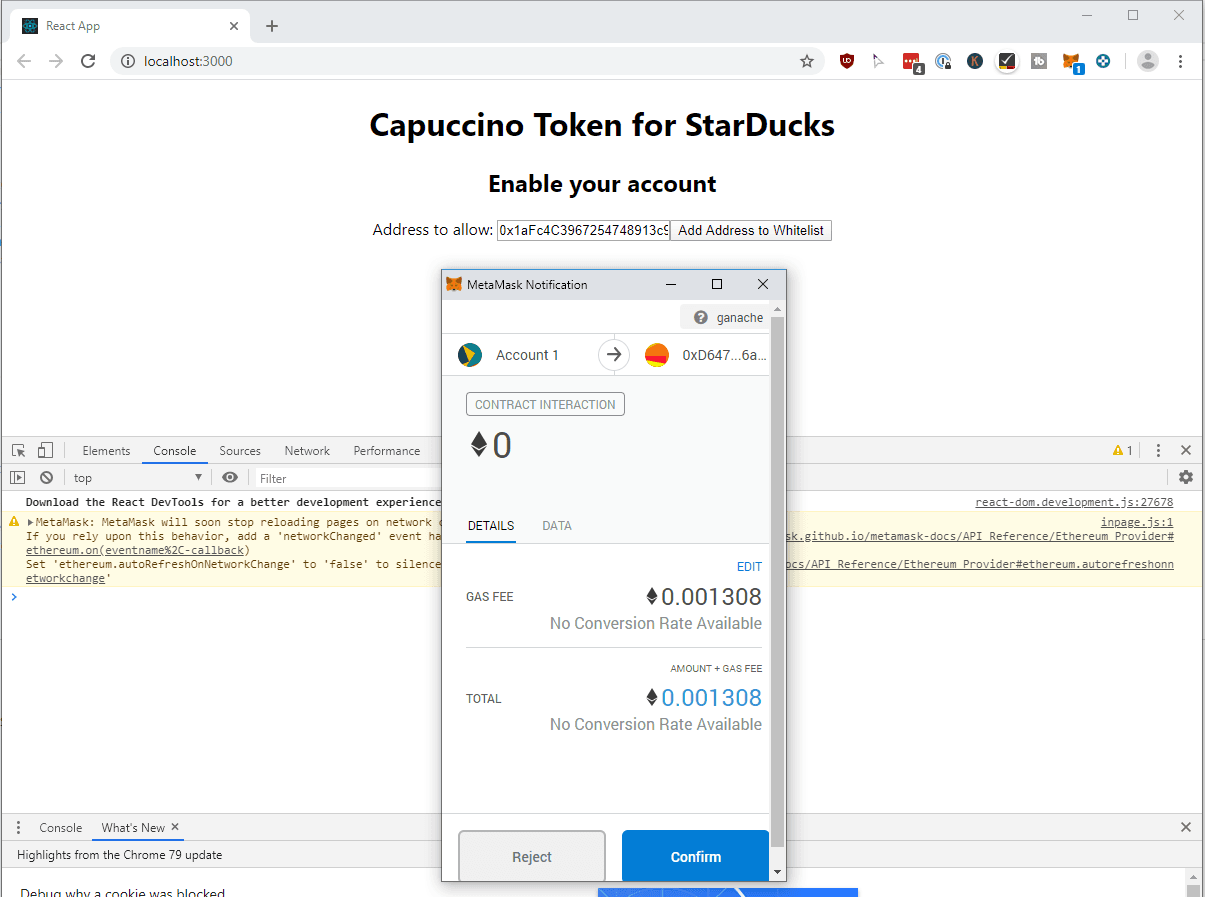Click the CONTRACT INTERACTION label
1205x897 pixels.
545,405
